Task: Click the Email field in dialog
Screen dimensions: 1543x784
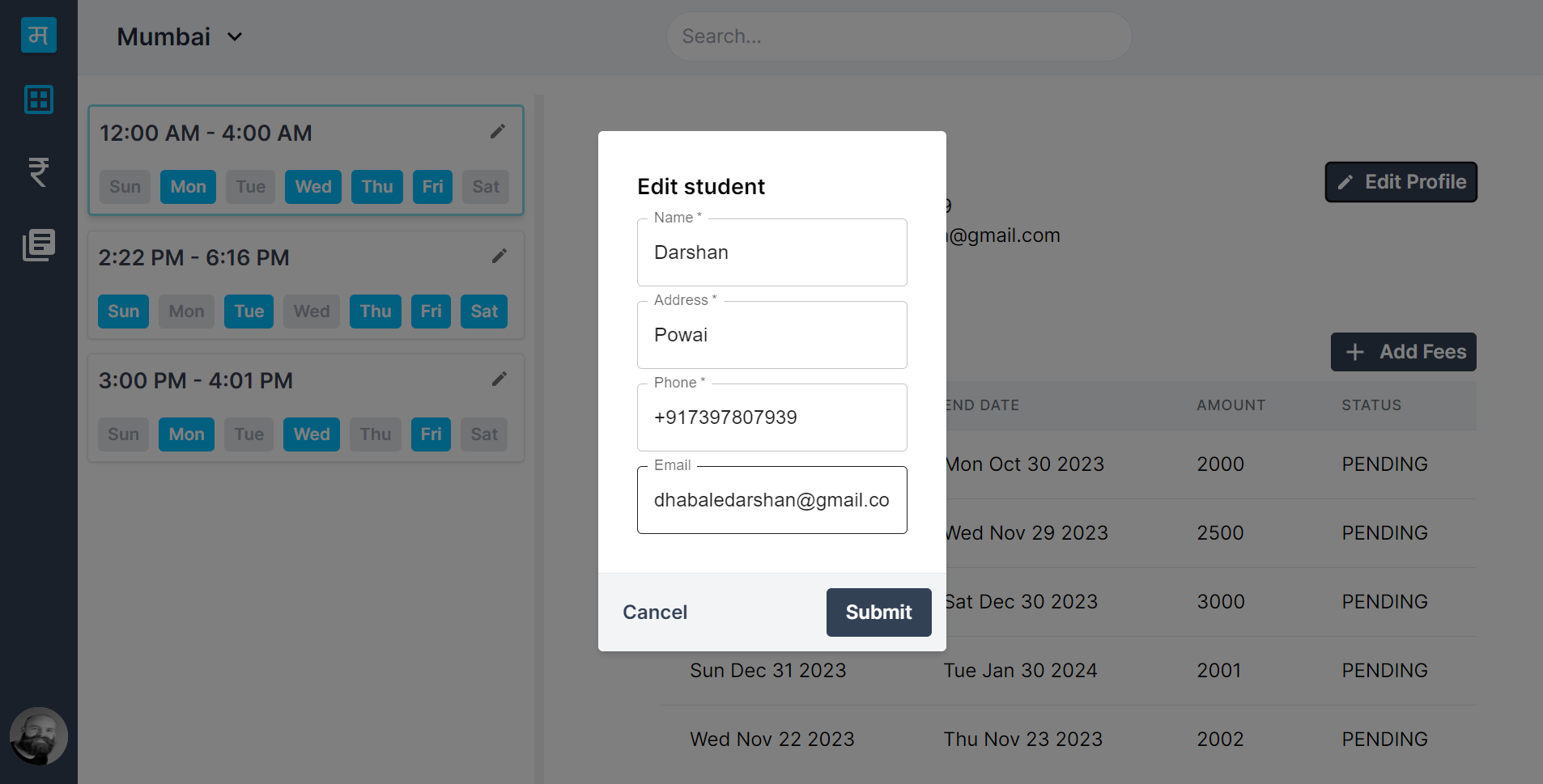Action: [x=772, y=500]
